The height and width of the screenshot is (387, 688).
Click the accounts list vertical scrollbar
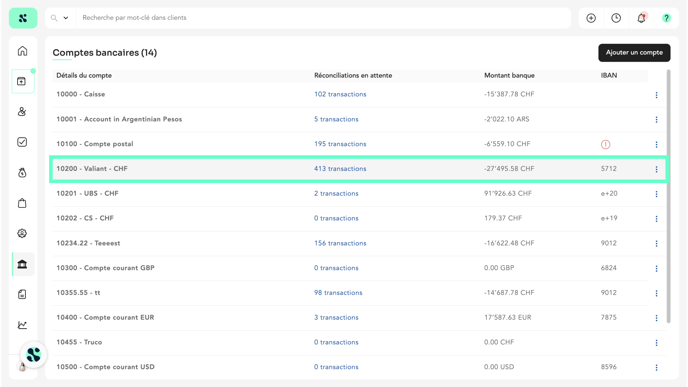tap(668, 196)
